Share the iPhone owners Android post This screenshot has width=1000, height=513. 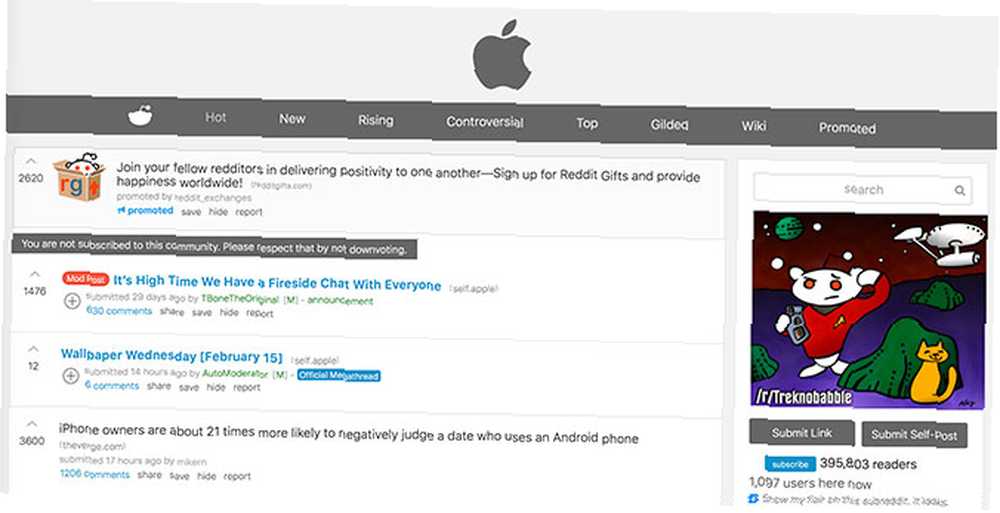point(149,475)
